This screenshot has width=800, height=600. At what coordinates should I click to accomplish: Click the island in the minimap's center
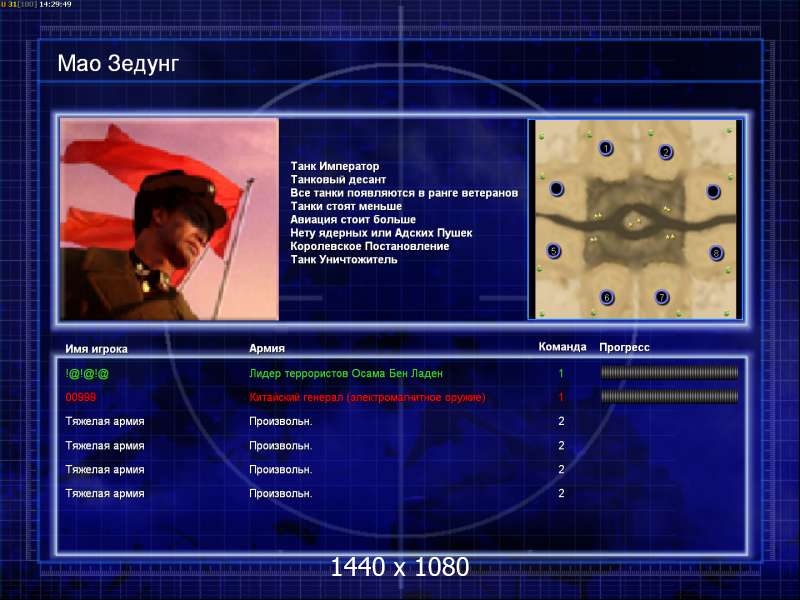[635, 222]
